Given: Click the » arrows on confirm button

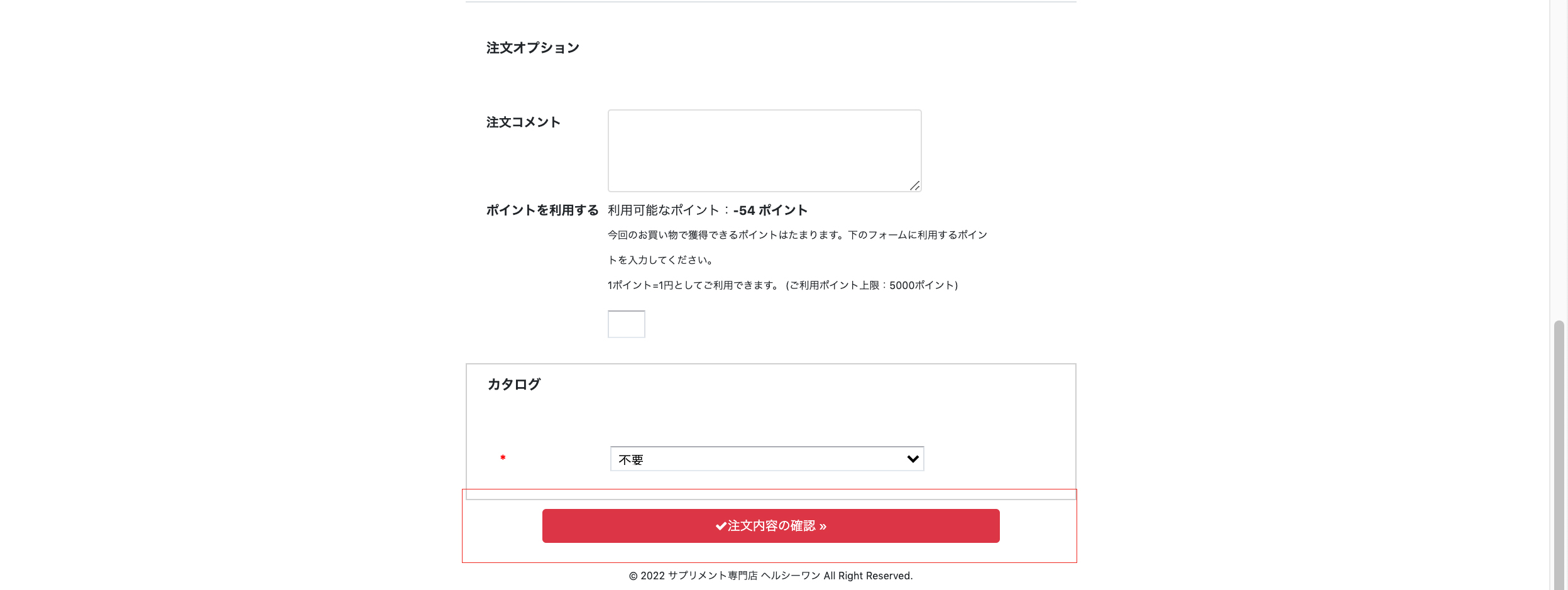Looking at the screenshot, I should tap(823, 527).
